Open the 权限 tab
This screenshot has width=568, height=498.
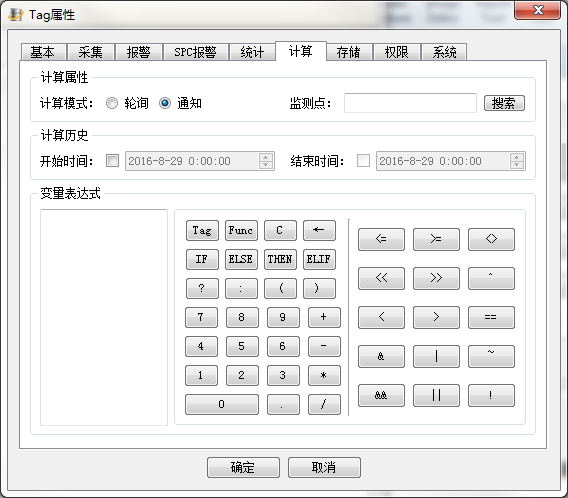397,52
